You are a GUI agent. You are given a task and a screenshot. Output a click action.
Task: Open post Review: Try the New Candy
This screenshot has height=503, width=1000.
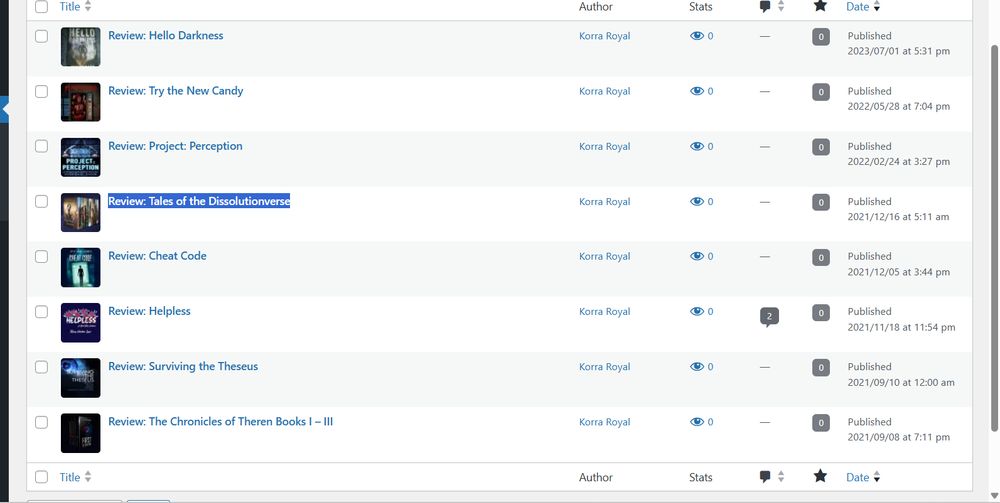pyautogui.click(x=175, y=91)
